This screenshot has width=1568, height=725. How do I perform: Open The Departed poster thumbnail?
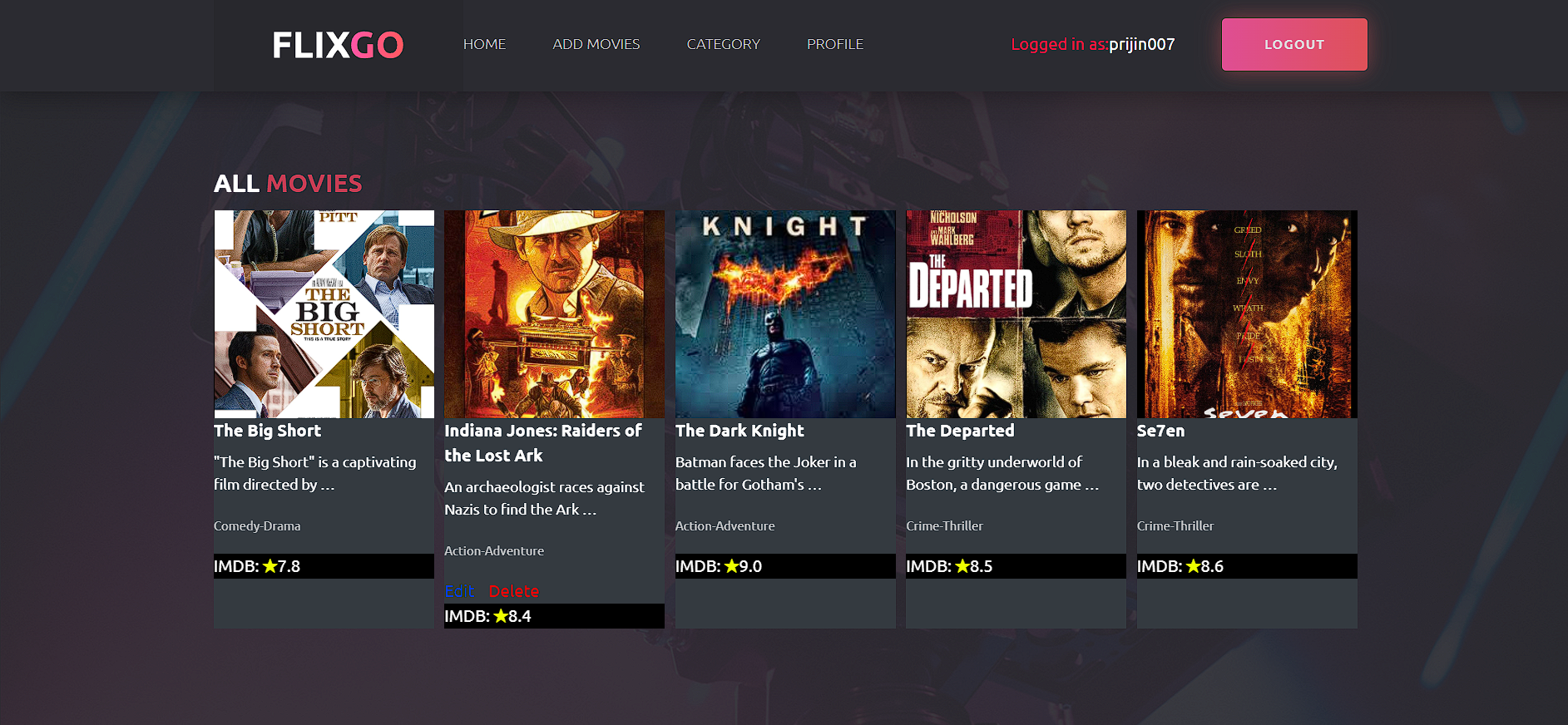click(1016, 313)
